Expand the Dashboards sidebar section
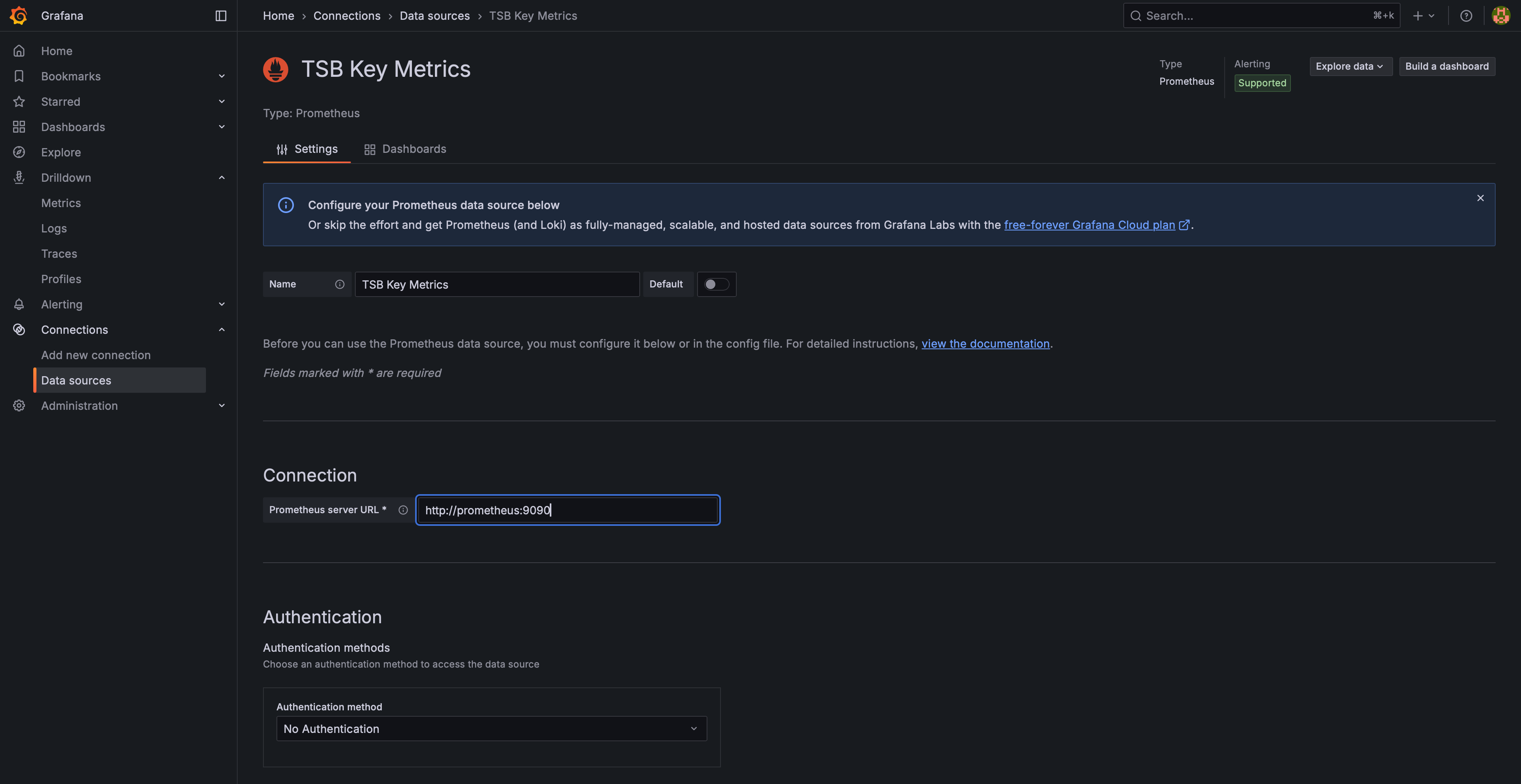 click(221, 127)
